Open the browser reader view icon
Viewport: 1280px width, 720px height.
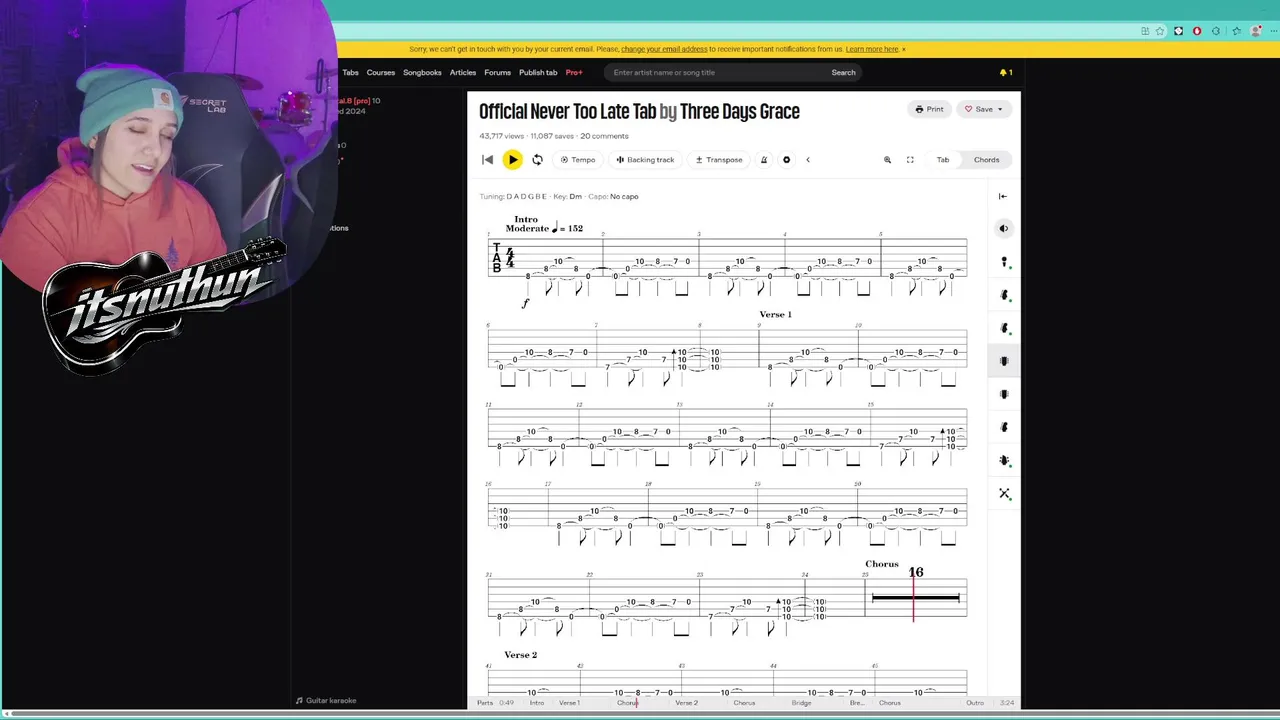[1144, 31]
